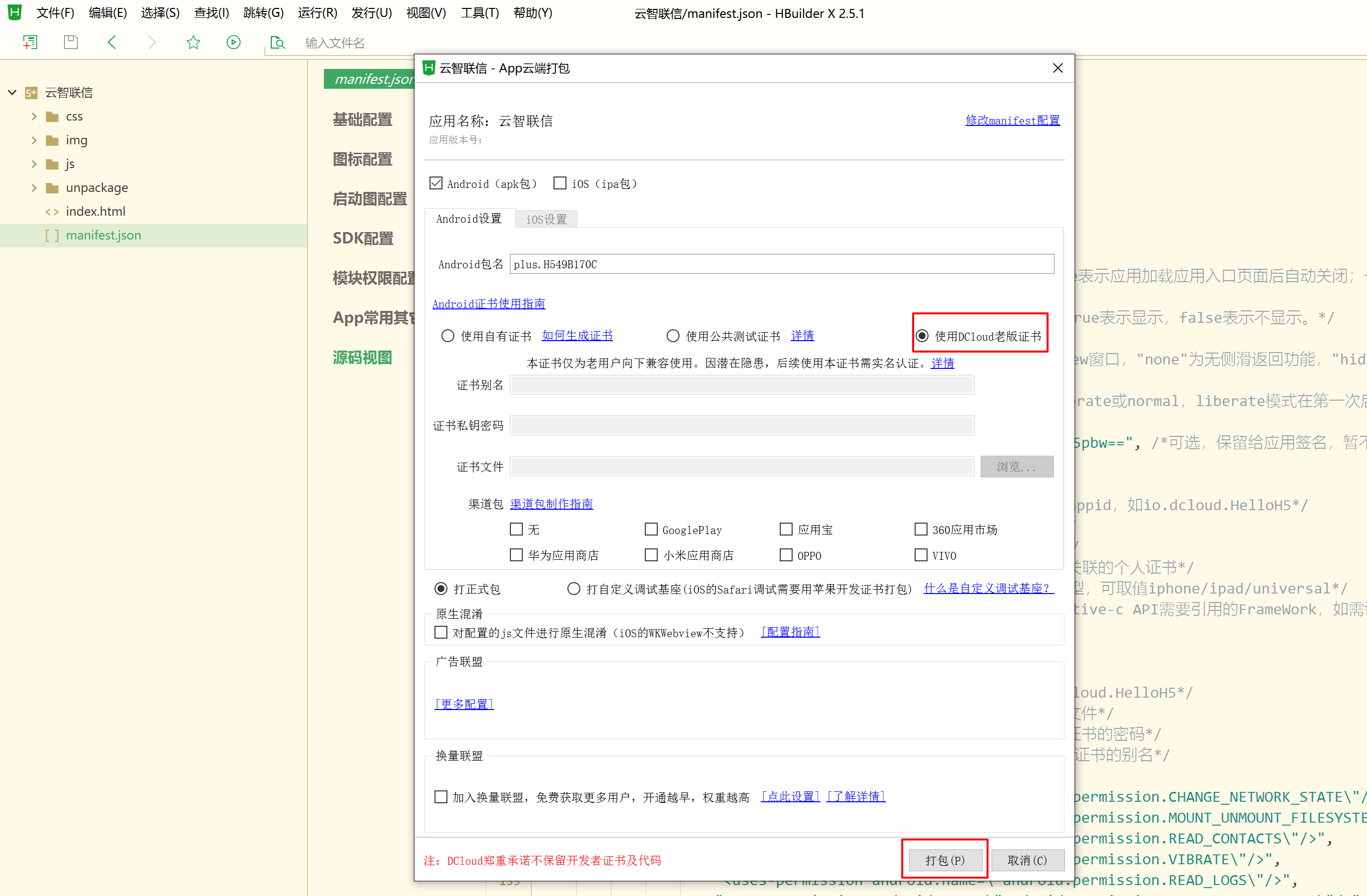Click the forward navigation arrow icon
The width and height of the screenshot is (1367, 896).
[x=152, y=42]
